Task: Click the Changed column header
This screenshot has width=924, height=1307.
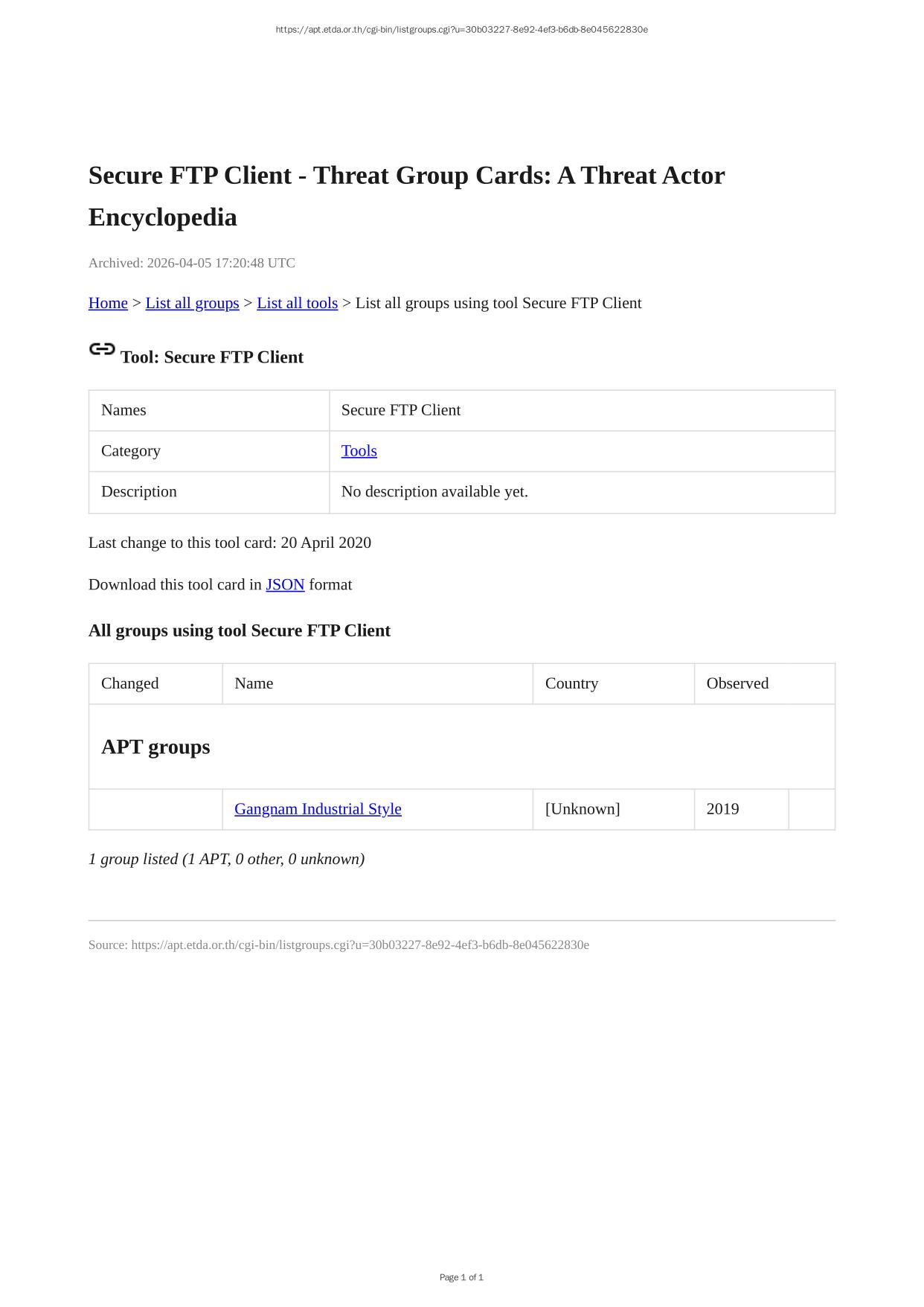Action: tap(129, 683)
